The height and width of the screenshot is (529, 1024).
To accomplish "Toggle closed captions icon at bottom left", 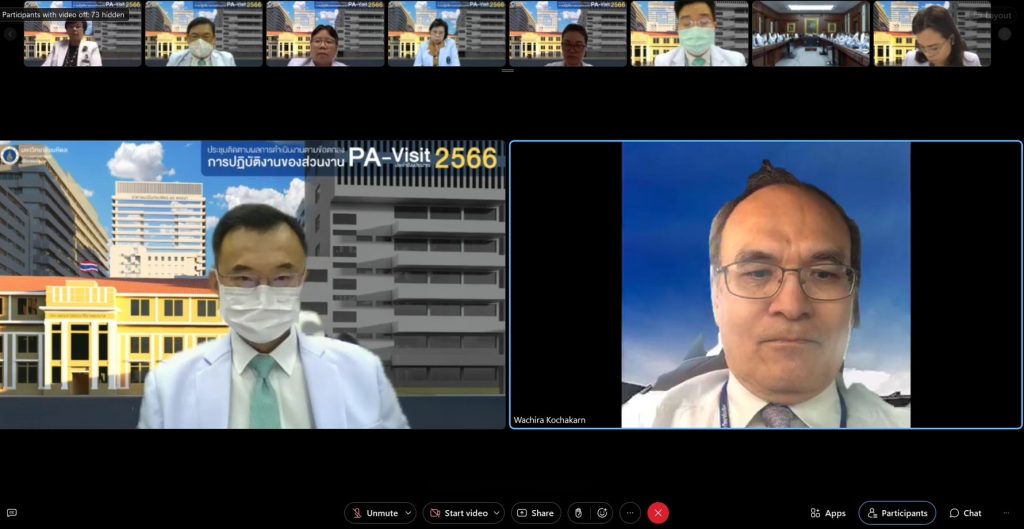I will point(12,513).
